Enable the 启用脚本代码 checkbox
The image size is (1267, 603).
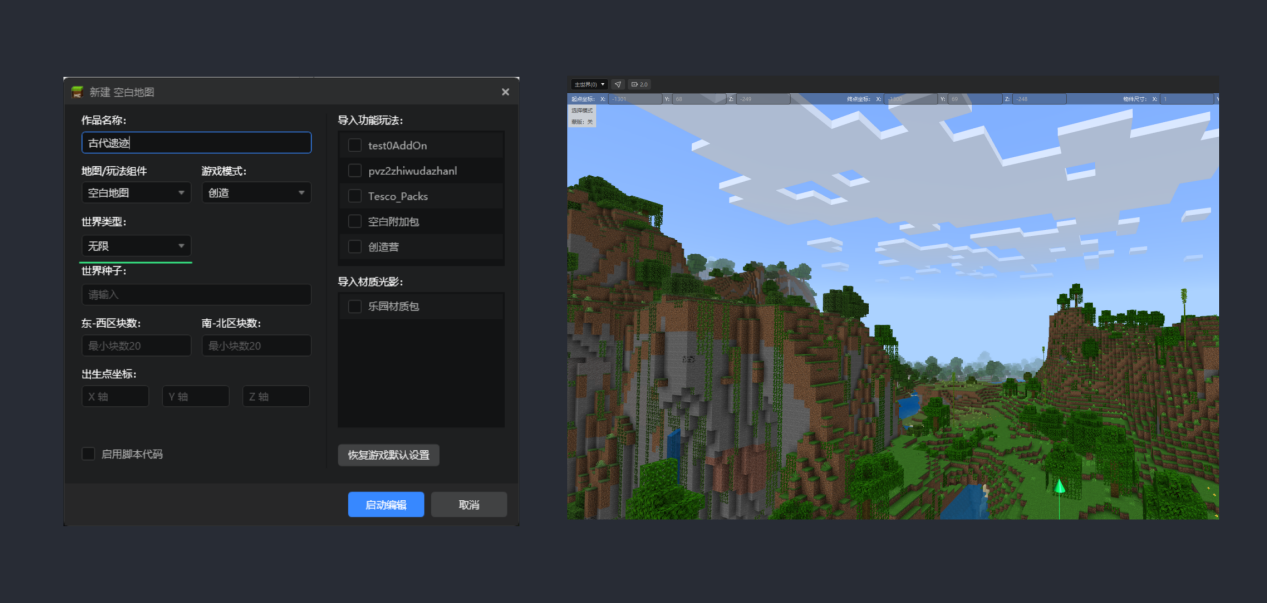88,454
